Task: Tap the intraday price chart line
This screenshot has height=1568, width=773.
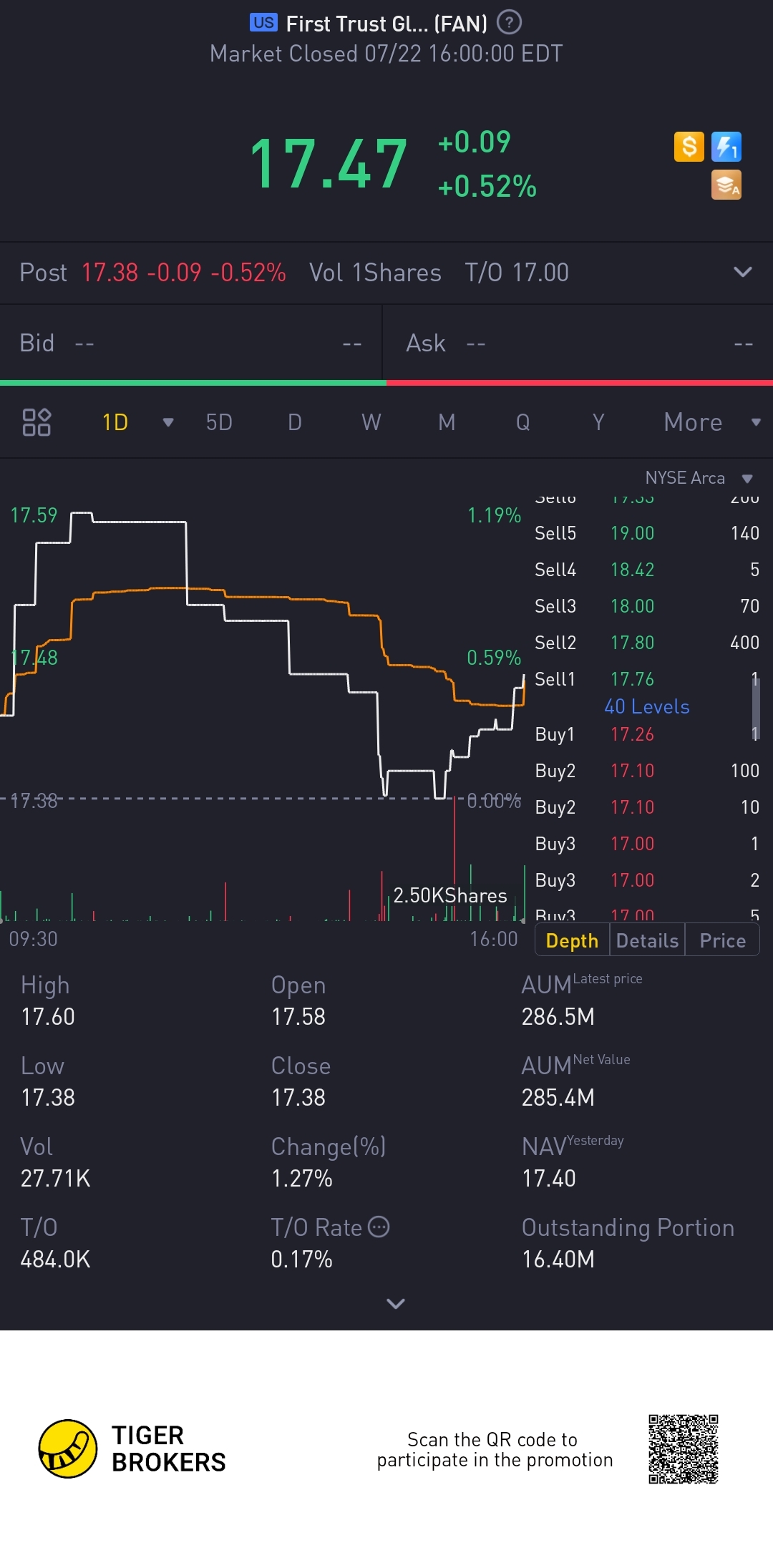Action: [x=263, y=655]
